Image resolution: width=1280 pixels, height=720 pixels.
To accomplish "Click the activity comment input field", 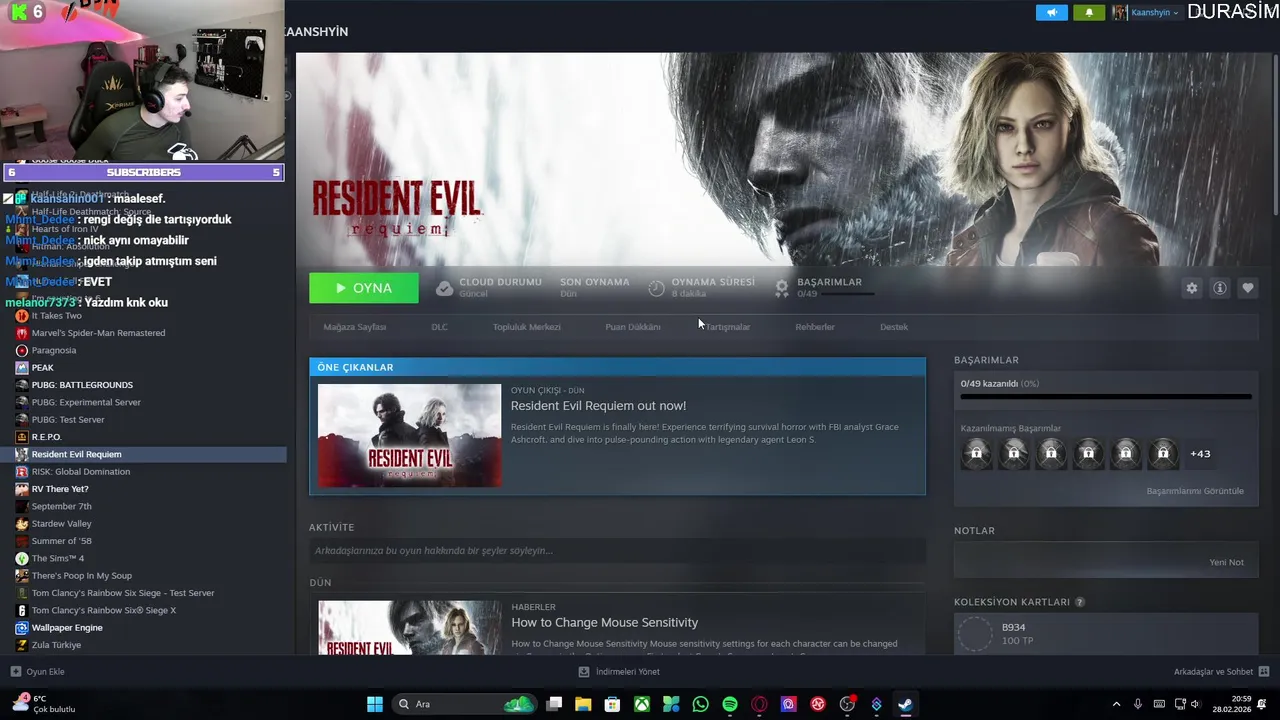I will pyautogui.click(x=617, y=551).
